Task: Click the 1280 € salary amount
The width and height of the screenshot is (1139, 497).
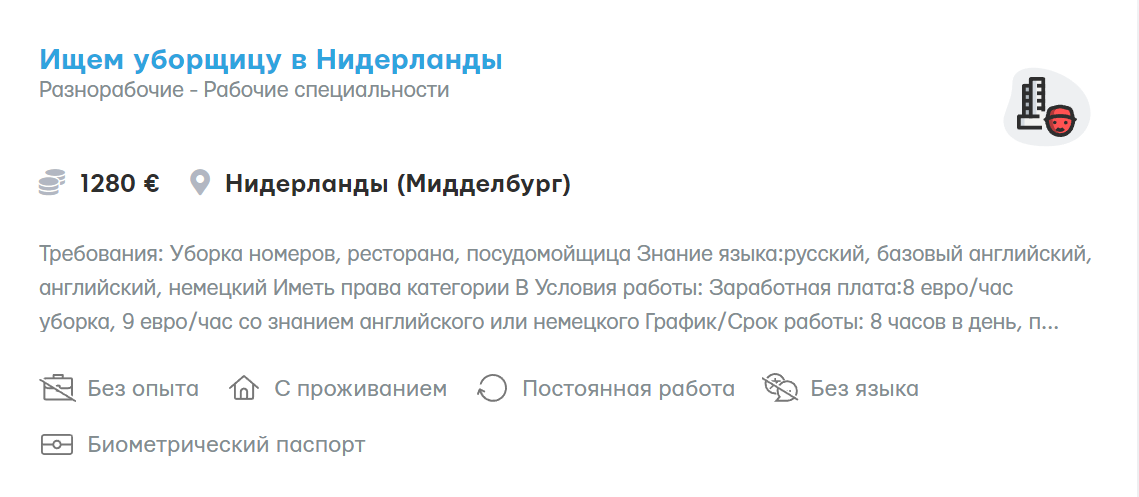Action: [x=120, y=184]
